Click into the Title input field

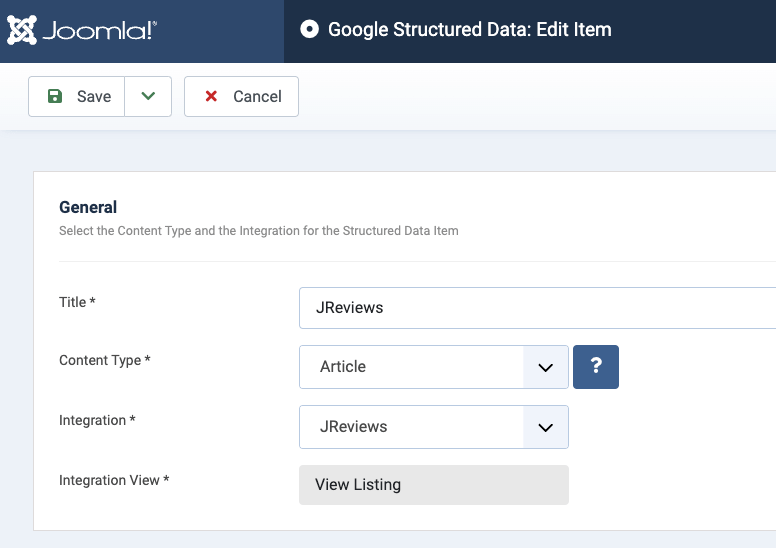tap(537, 308)
